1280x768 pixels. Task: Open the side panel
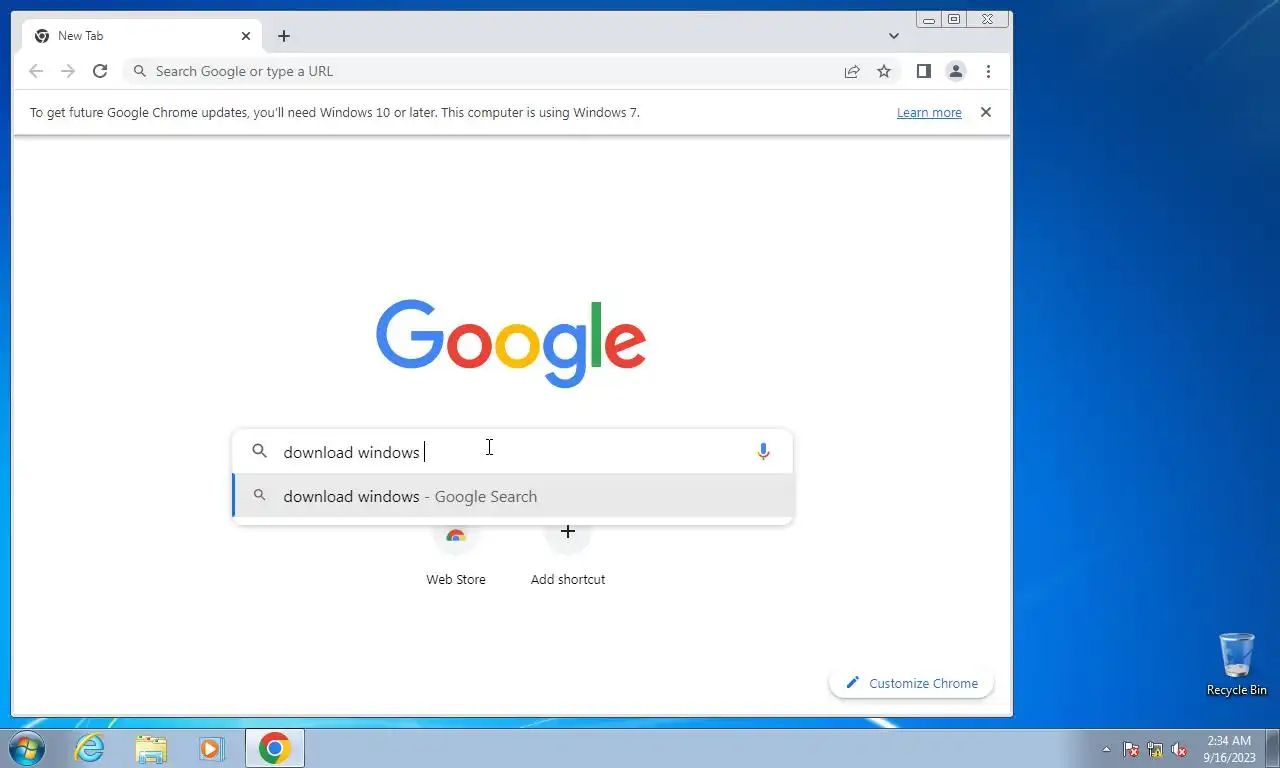click(924, 71)
